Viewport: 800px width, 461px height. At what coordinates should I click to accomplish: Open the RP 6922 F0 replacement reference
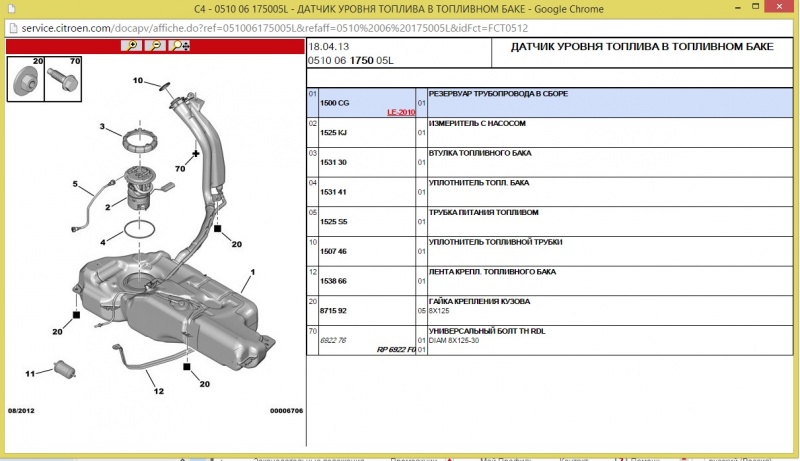395,349
